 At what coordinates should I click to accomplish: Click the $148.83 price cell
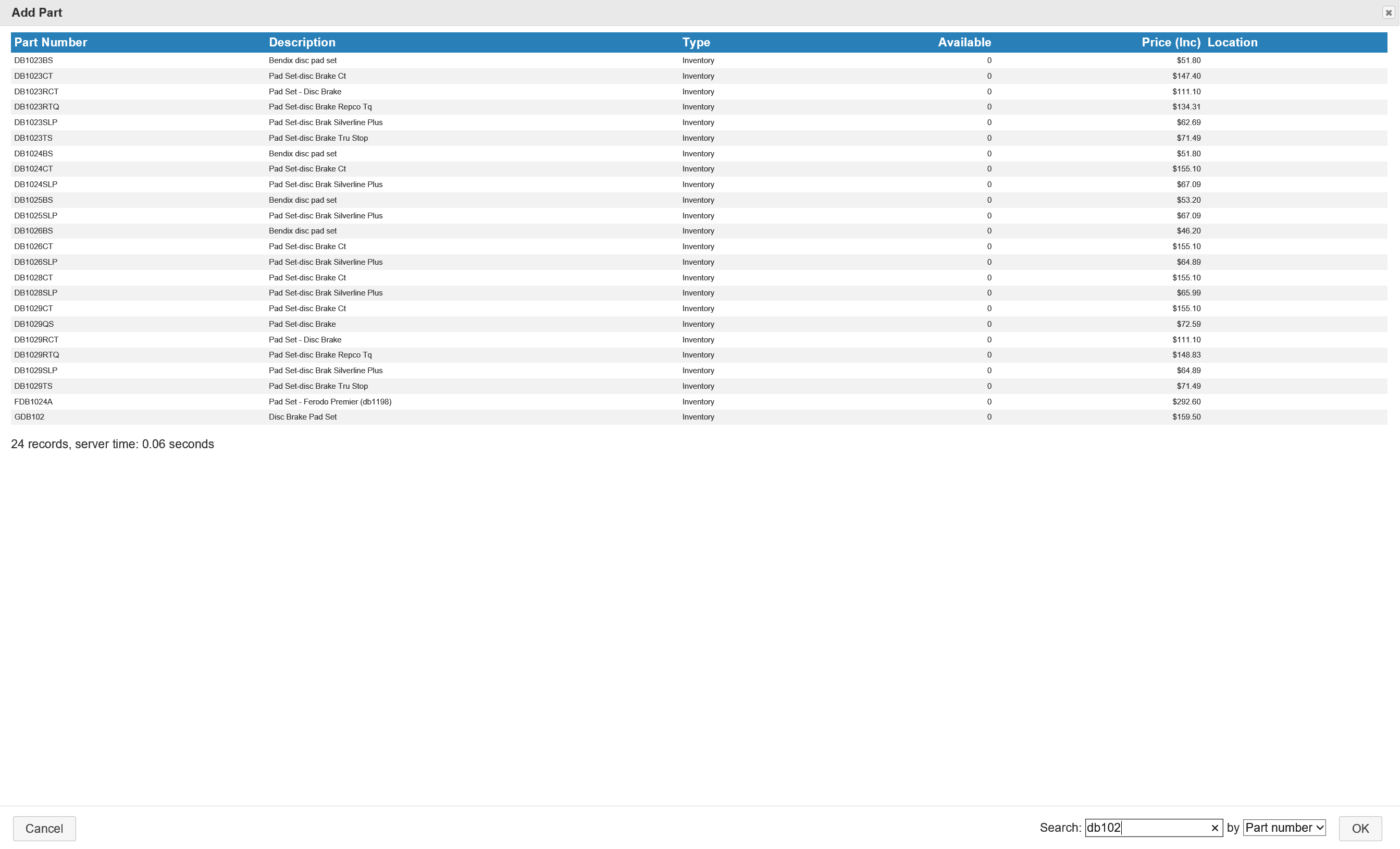pos(1186,354)
